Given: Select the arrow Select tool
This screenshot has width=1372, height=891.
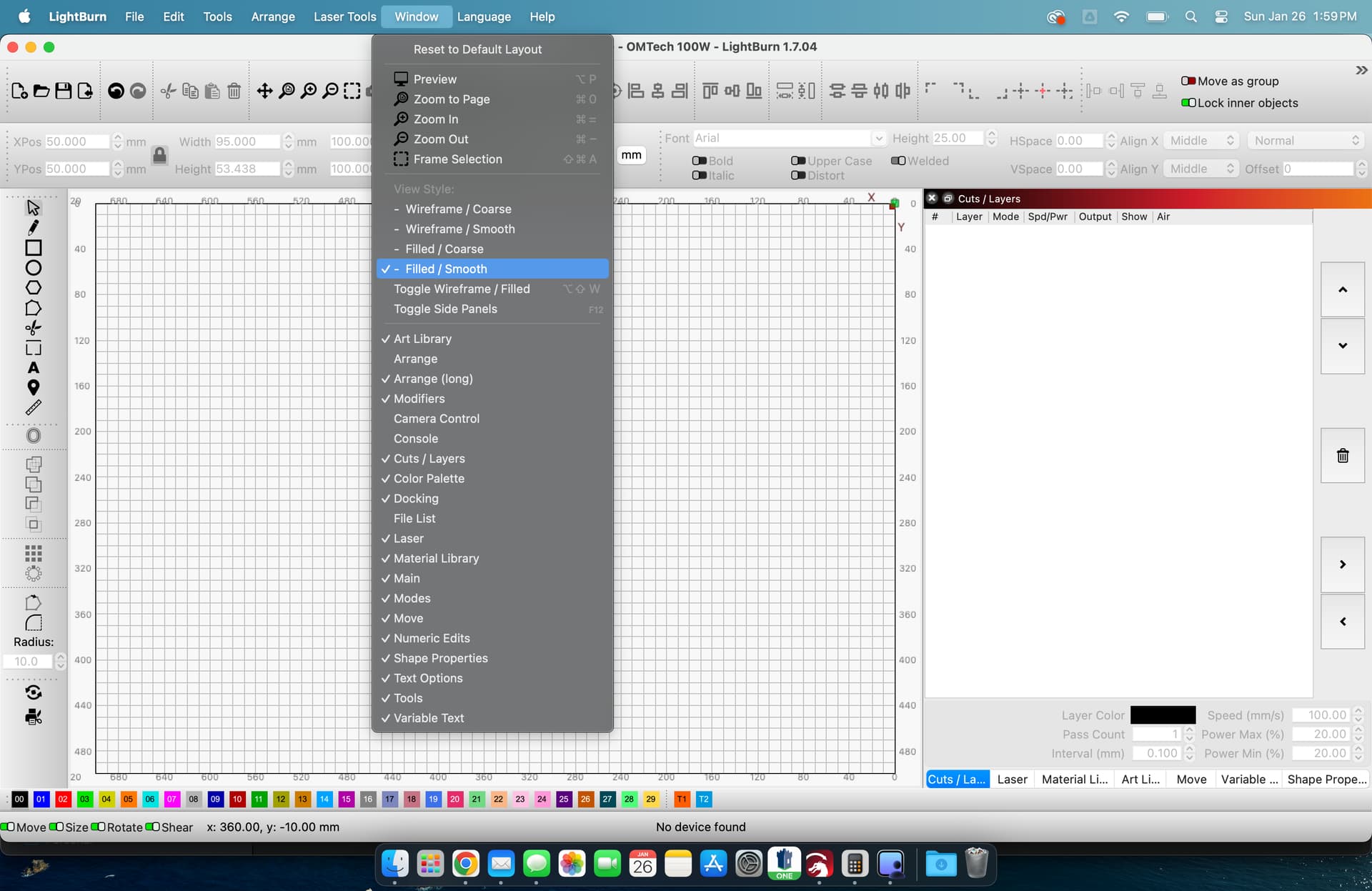Looking at the screenshot, I should pos(33,207).
